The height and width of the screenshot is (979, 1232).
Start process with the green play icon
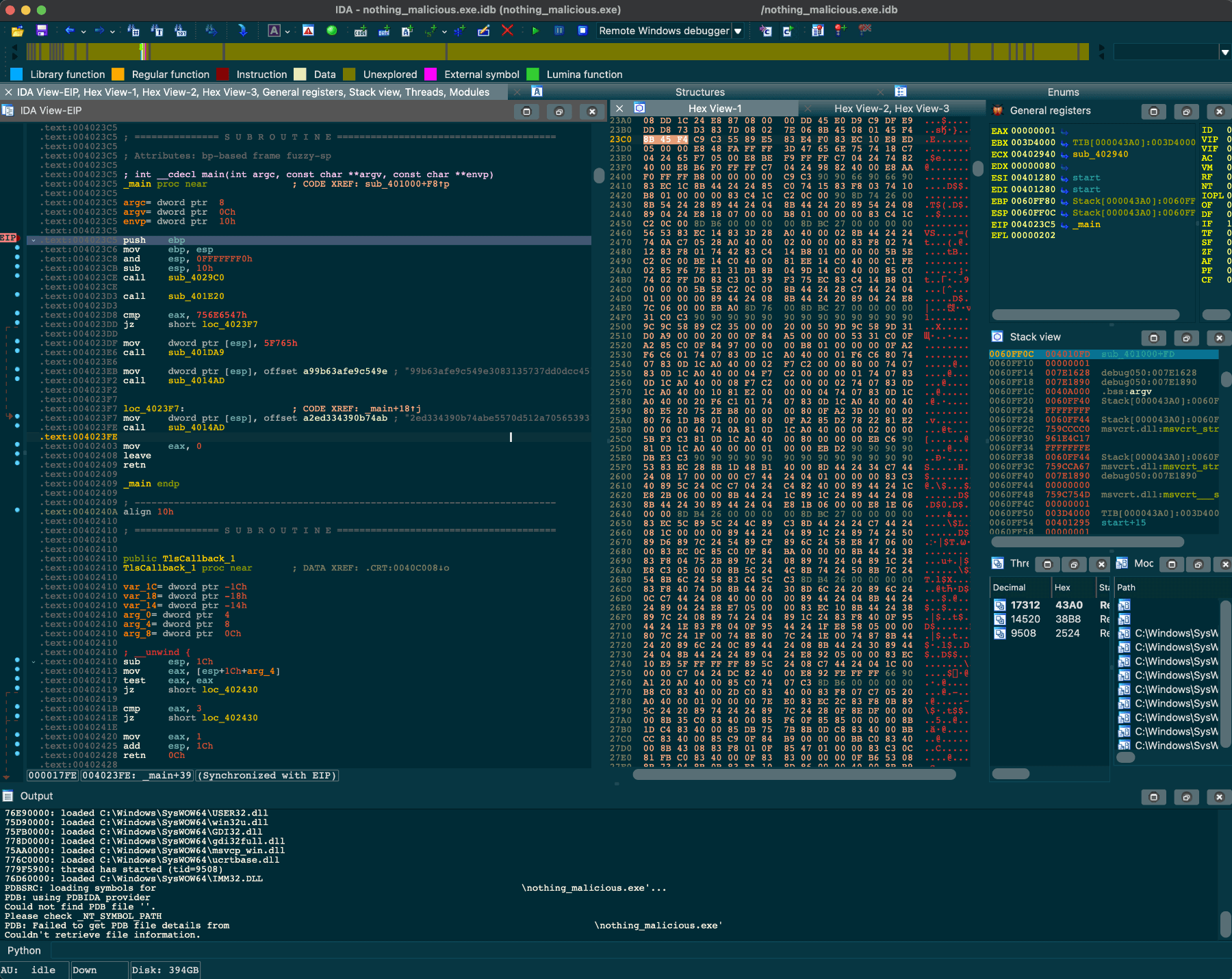(x=536, y=31)
